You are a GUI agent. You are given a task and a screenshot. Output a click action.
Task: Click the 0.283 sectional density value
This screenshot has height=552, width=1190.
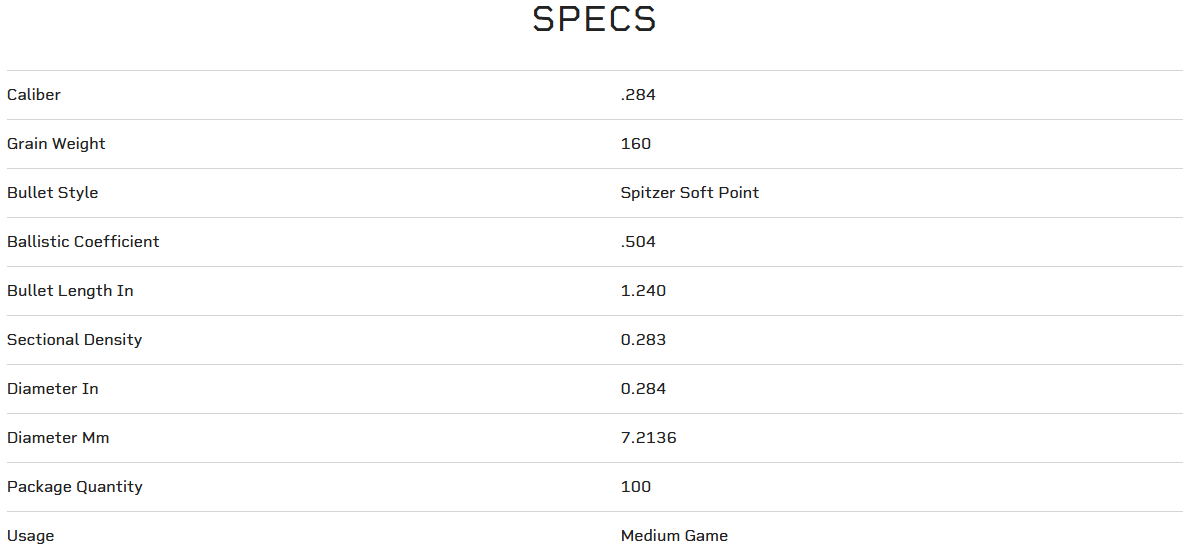643,340
